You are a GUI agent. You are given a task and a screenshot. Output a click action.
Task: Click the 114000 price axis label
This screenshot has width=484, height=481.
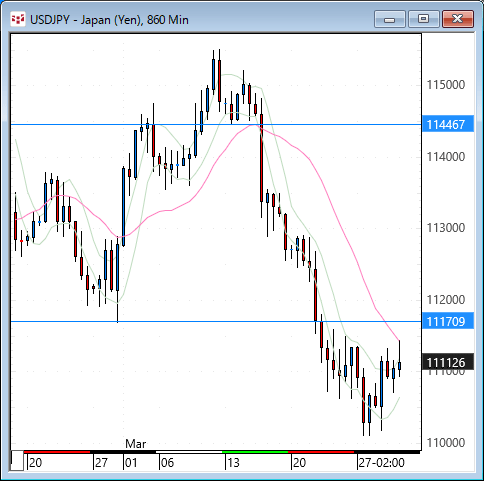[x=446, y=156]
